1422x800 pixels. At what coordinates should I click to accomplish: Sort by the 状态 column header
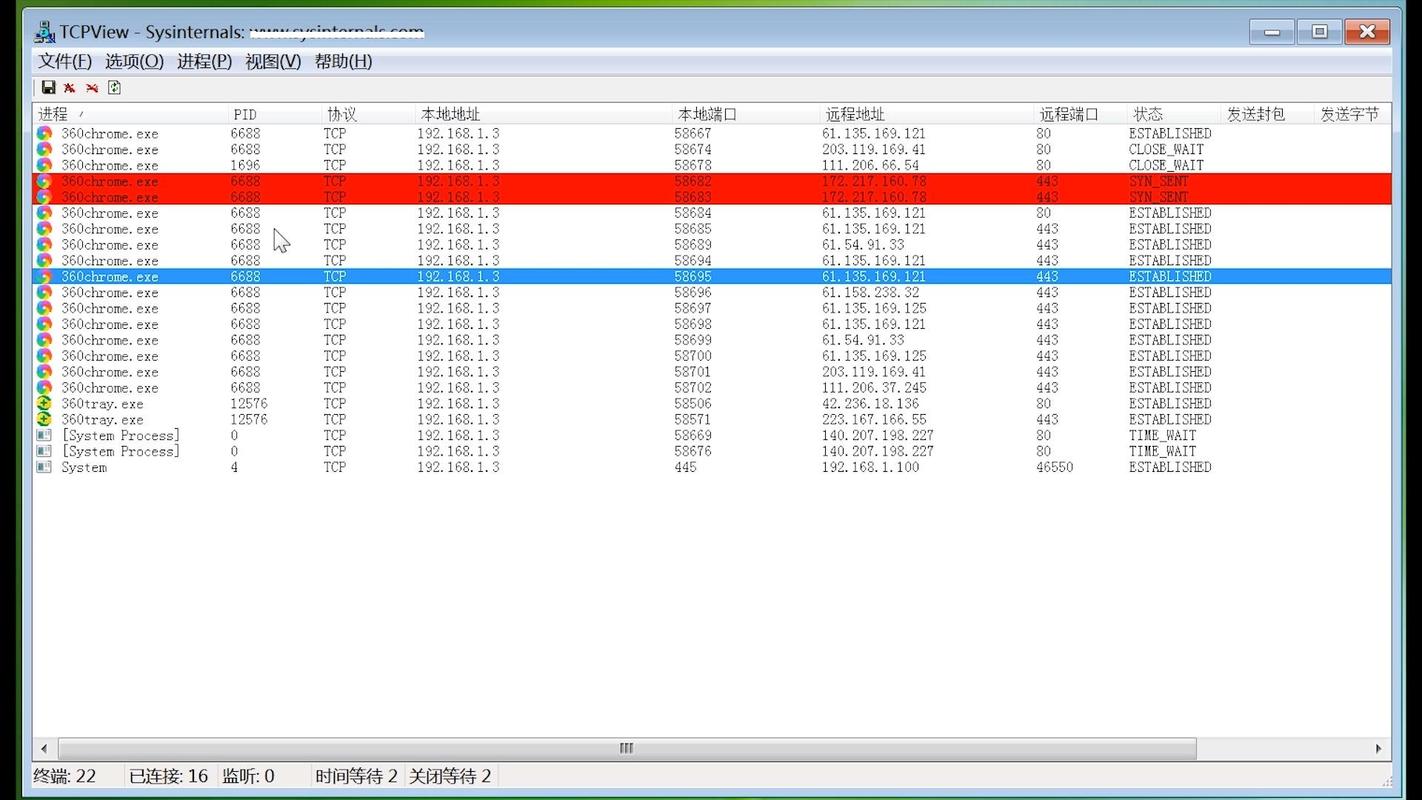(x=1174, y=114)
